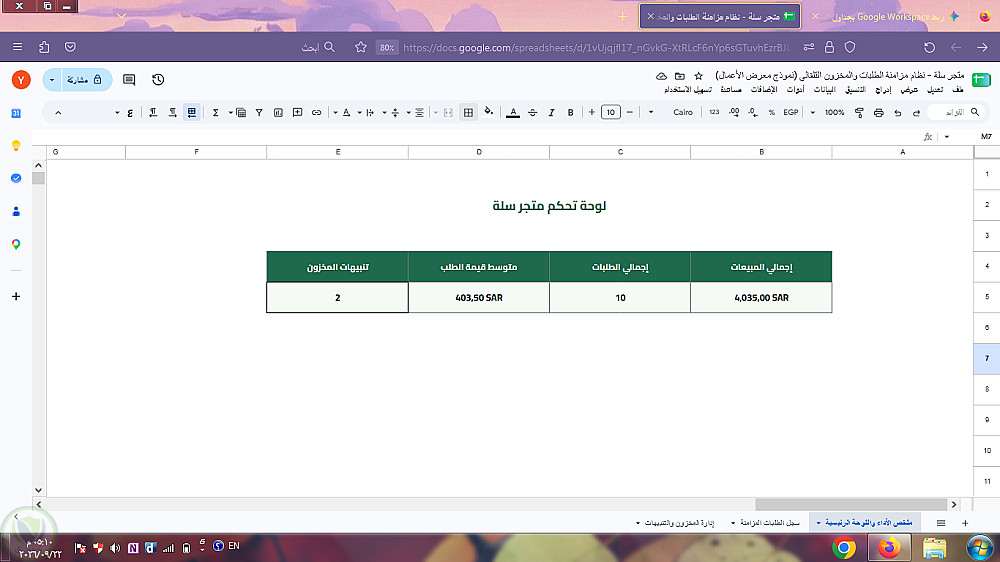Open the Cairo font dropdown
This screenshot has height=562, width=1000.
pyautogui.click(x=682, y=112)
